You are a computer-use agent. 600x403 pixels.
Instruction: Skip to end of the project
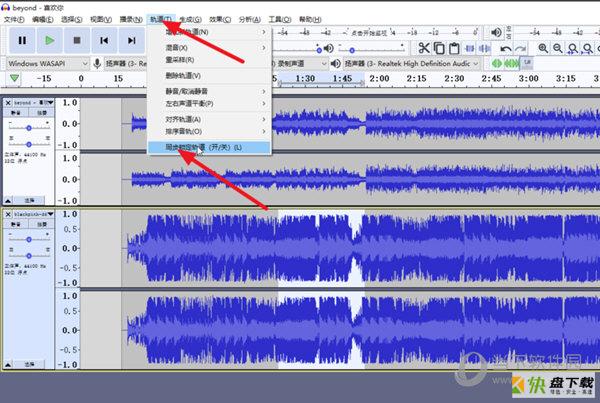tap(132, 40)
